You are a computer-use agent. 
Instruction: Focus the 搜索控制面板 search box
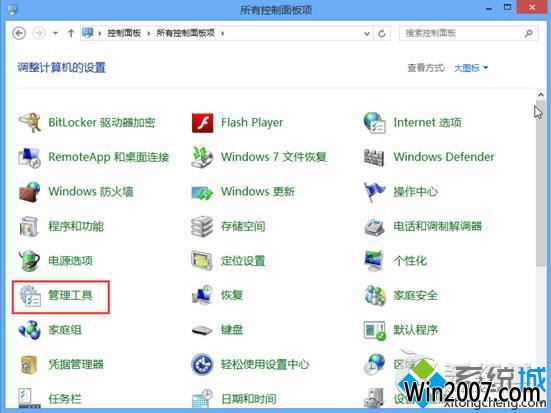(468, 33)
